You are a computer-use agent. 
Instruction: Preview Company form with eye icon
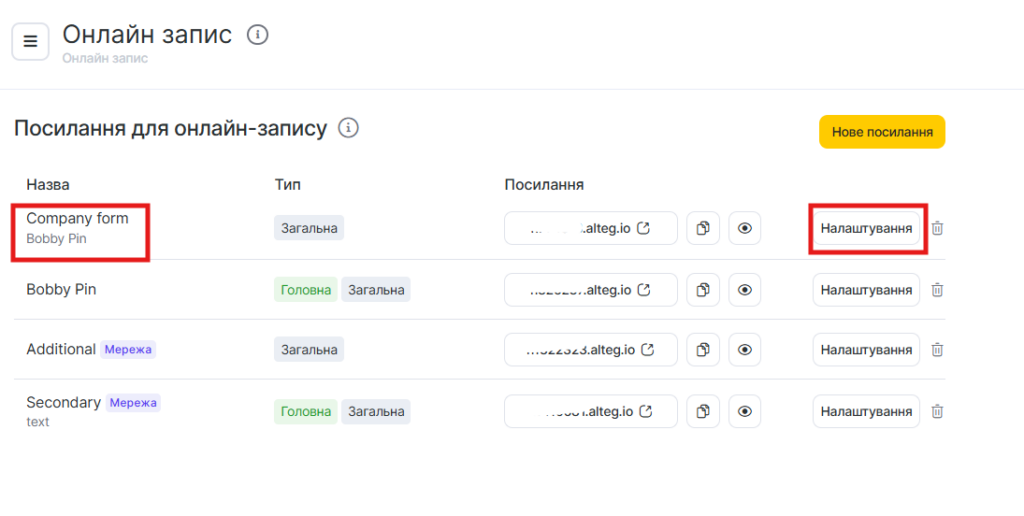point(744,228)
